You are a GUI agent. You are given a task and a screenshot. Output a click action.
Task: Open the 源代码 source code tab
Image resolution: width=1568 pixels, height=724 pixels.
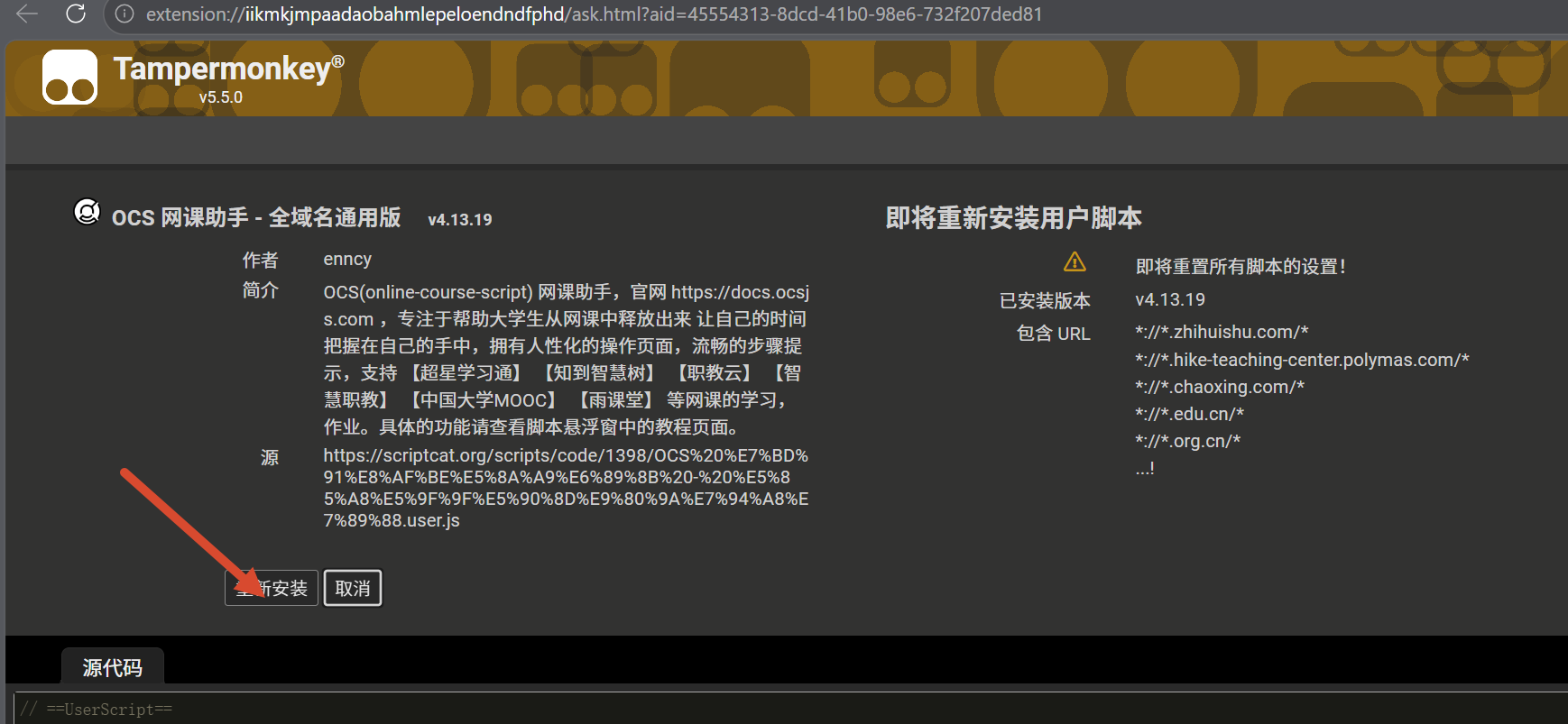(x=113, y=667)
